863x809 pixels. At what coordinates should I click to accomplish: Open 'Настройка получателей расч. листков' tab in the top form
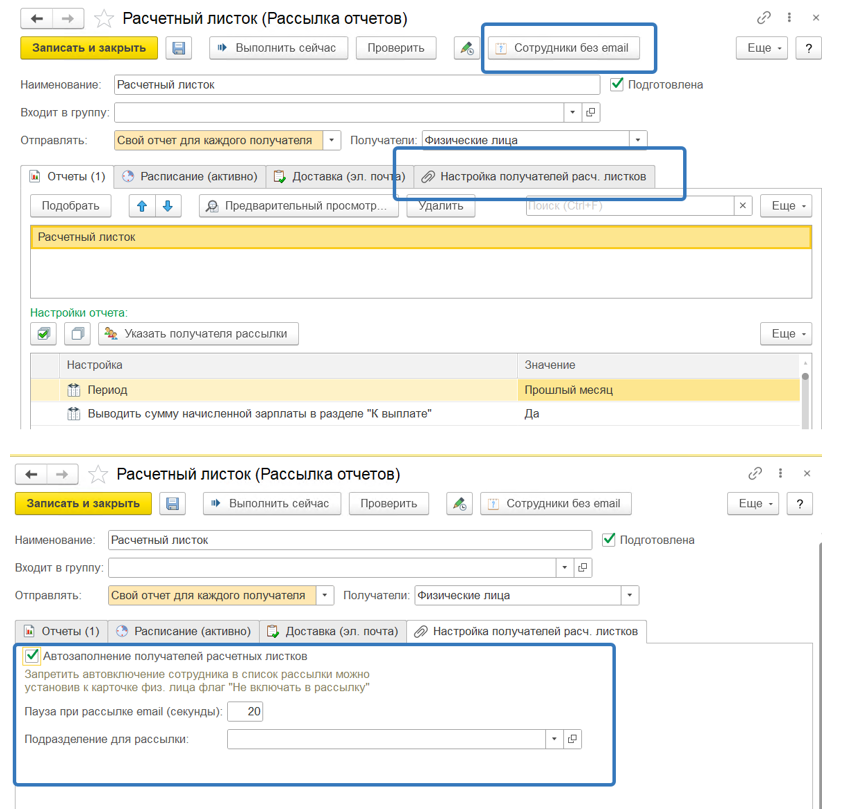point(534,177)
